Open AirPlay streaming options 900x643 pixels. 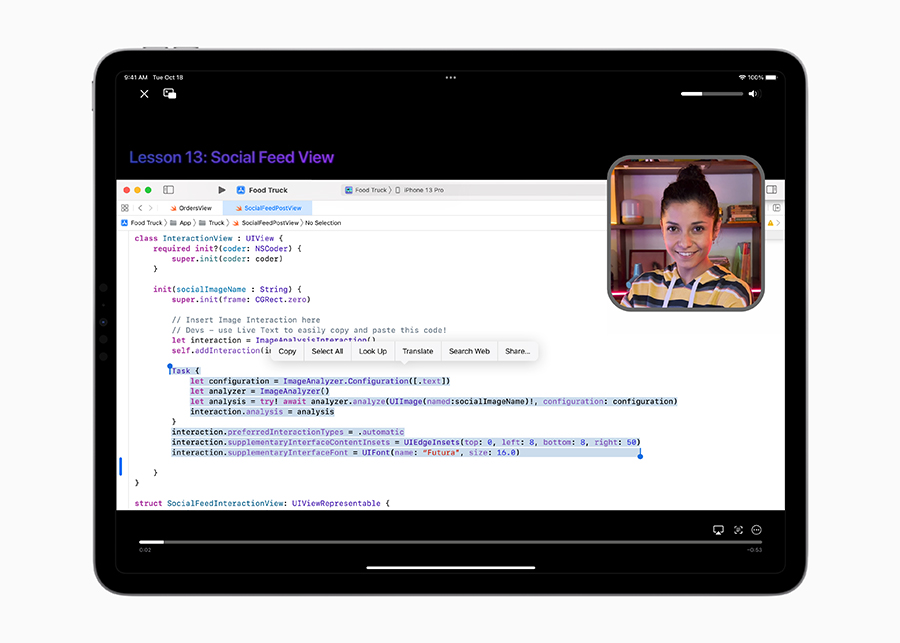click(717, 530)
